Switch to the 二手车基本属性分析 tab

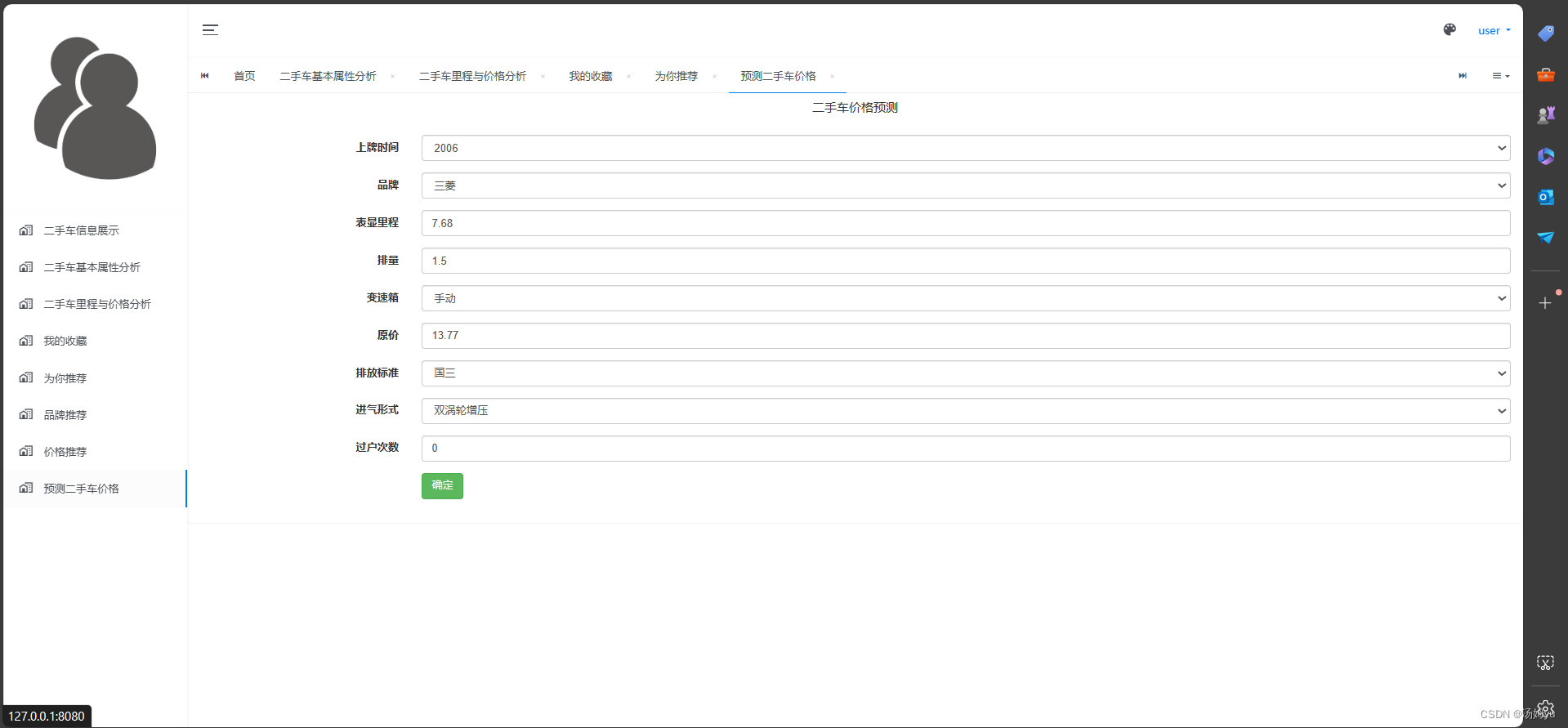point(328,76)
